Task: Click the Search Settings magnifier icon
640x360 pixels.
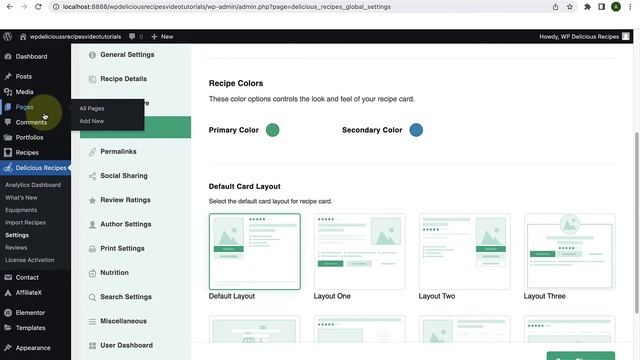Action: tap(92, 297)
